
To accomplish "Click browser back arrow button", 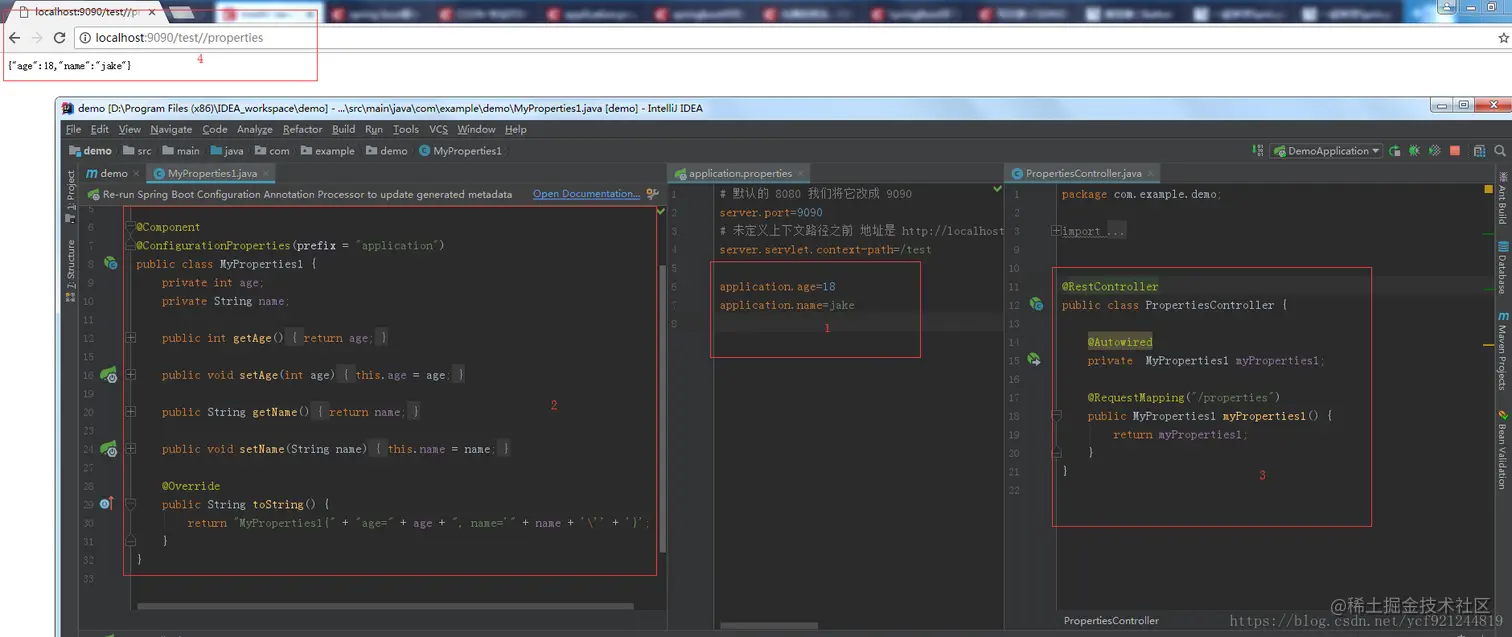I will click(x=13, y=37).
